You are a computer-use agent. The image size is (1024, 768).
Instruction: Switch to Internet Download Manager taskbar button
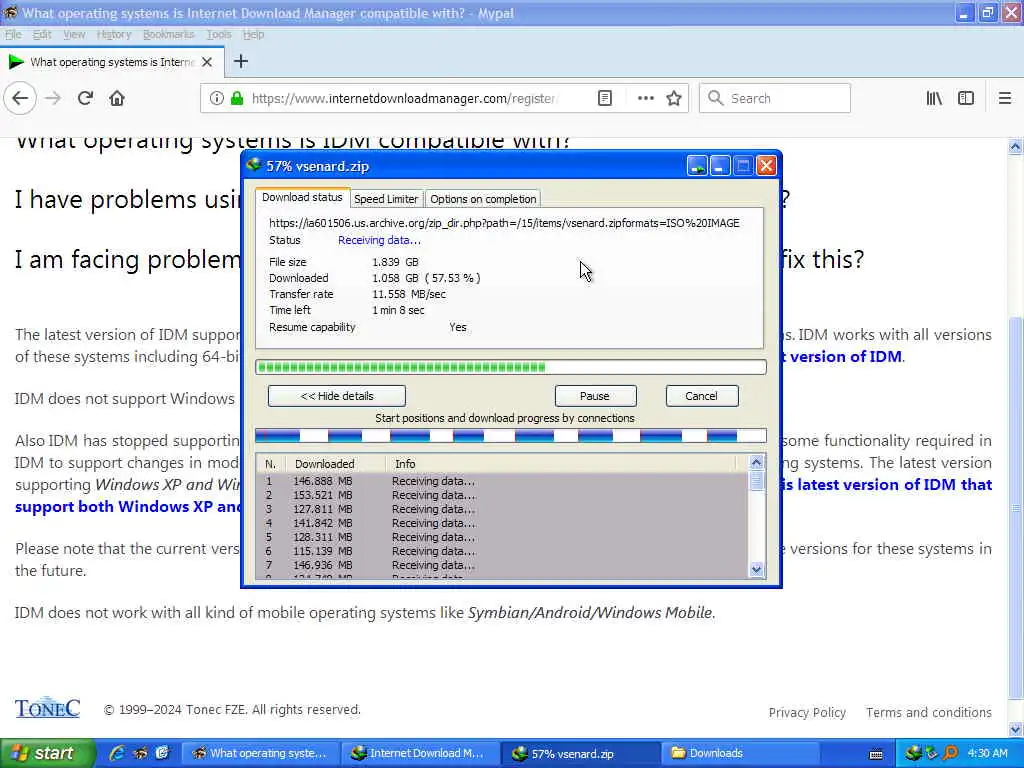[419, 753]
